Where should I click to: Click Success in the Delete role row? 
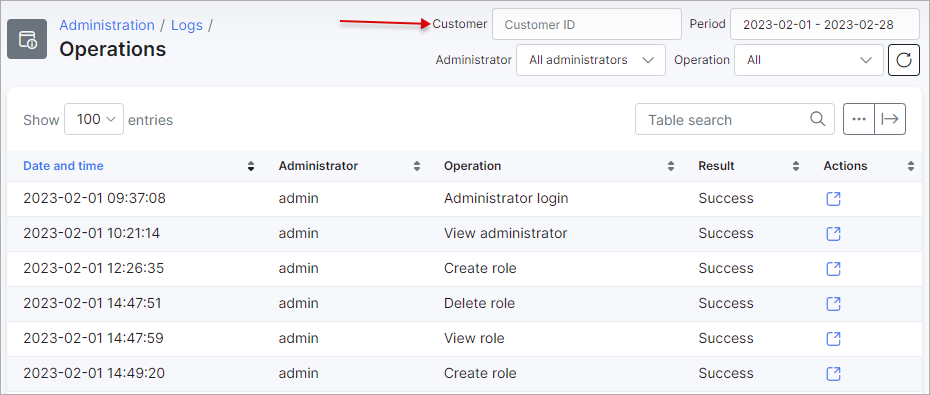(726, 303)
